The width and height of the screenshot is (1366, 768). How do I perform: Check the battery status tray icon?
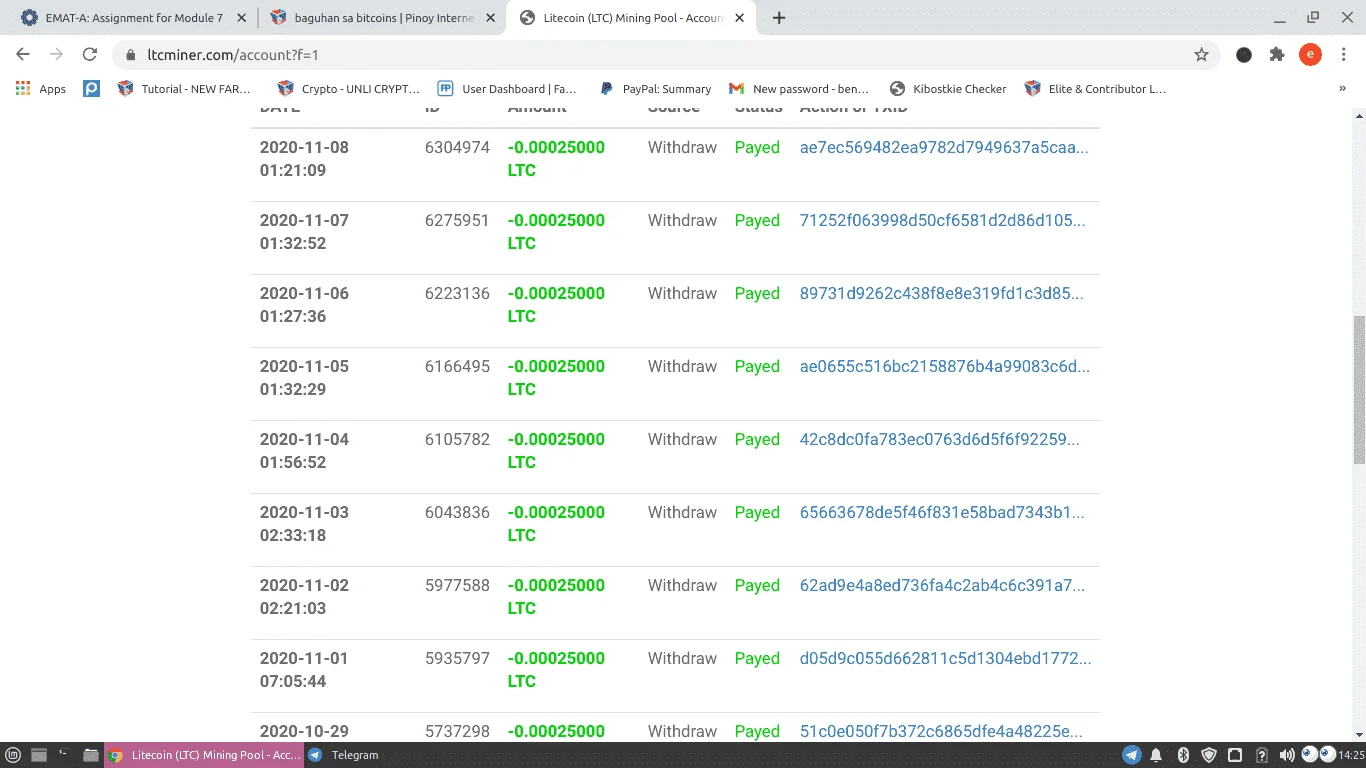tap(1262, 755)
